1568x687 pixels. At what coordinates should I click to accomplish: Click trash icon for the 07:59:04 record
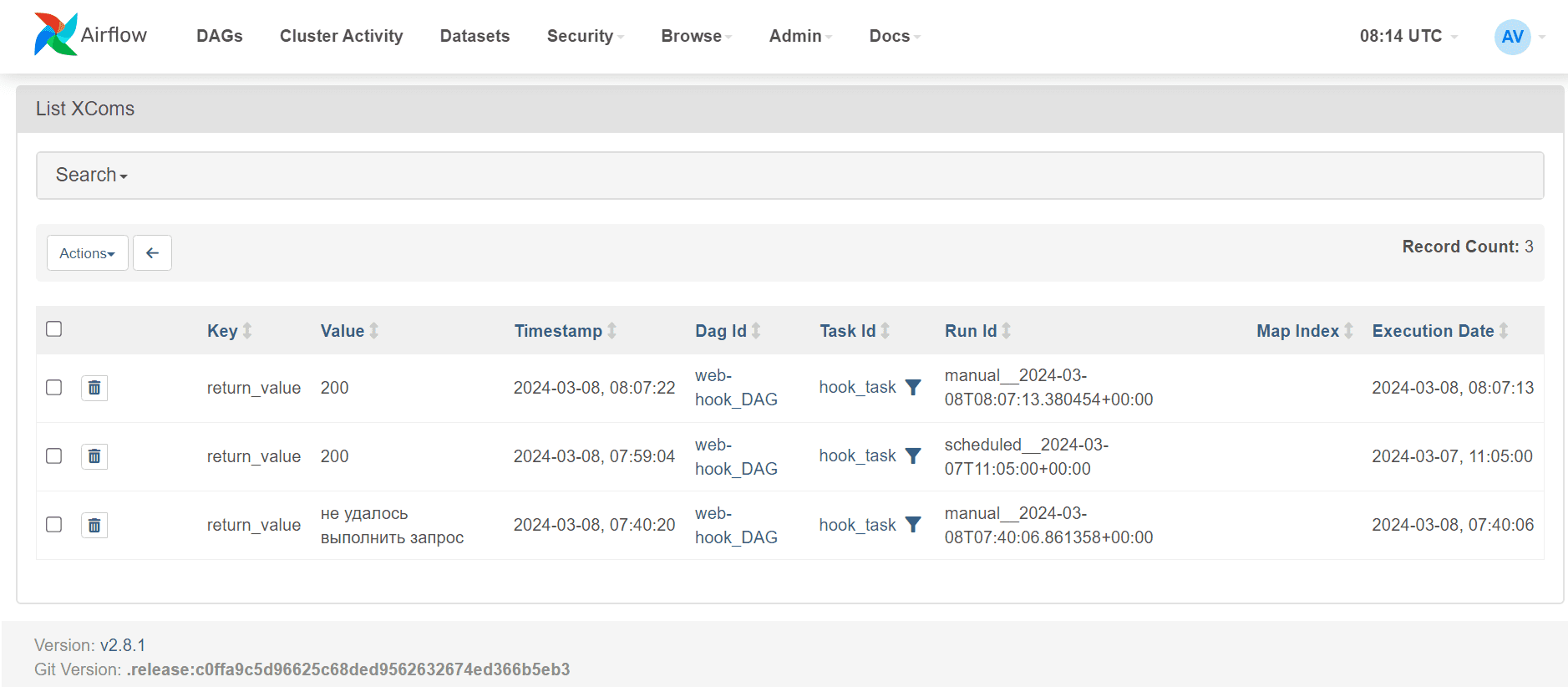[94, 456]
